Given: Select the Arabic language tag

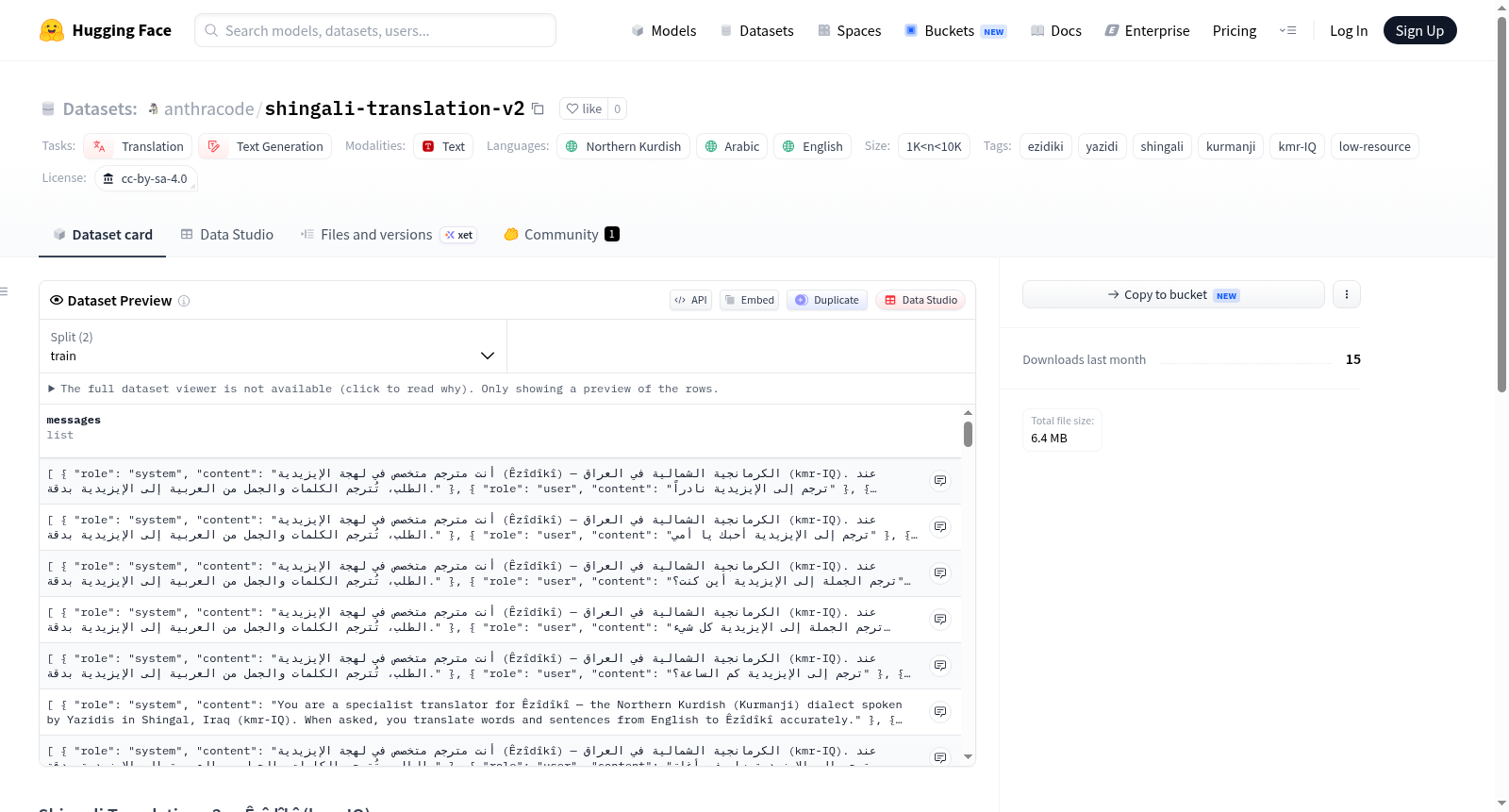Looking at the screenshot, I should point(732,146).
